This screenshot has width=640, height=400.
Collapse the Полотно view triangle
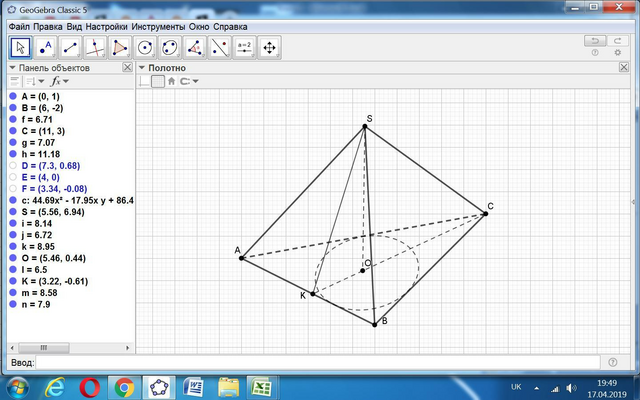click(x=142, y=68)
